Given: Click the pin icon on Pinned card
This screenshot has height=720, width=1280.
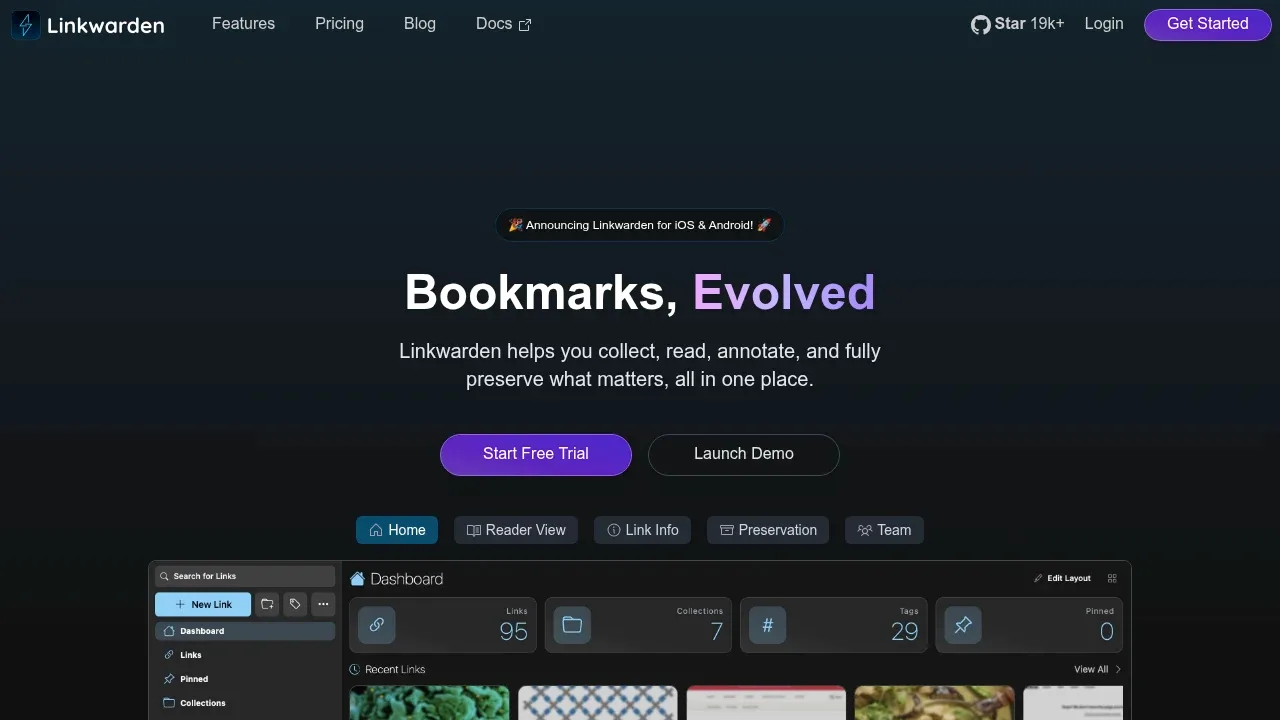Looking at the screenshot, I should point(963,625).
